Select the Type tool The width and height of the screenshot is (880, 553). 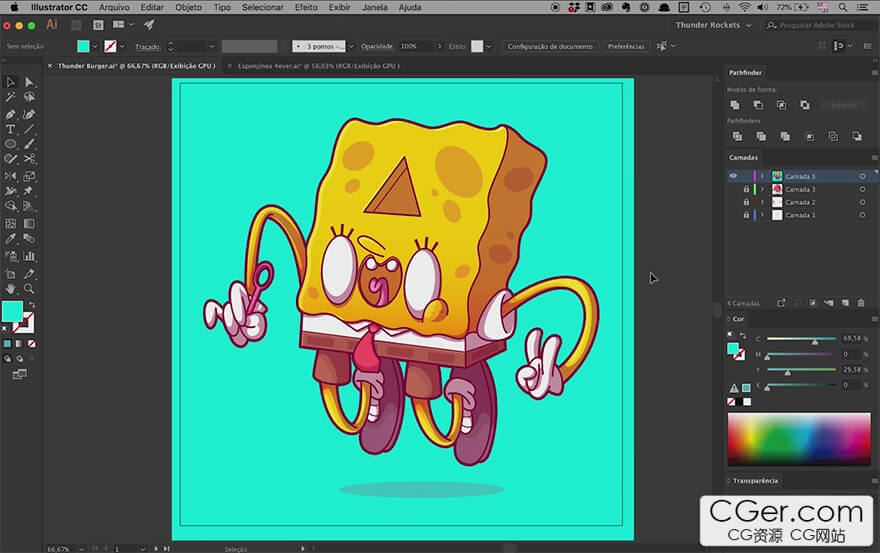[10, 129]
